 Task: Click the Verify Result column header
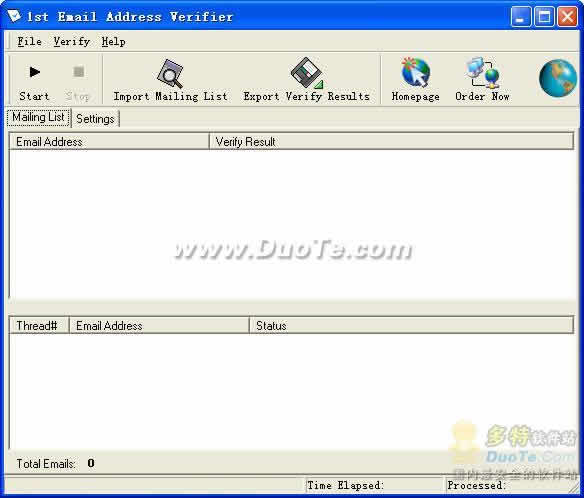[x=391, y=142]
